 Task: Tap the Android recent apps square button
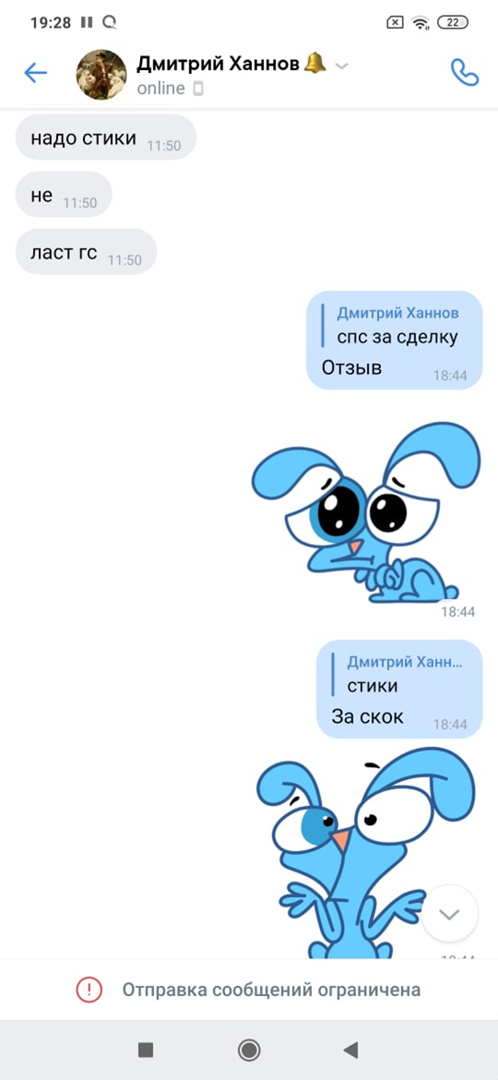pyautogui.click(x=145, y=1050)
